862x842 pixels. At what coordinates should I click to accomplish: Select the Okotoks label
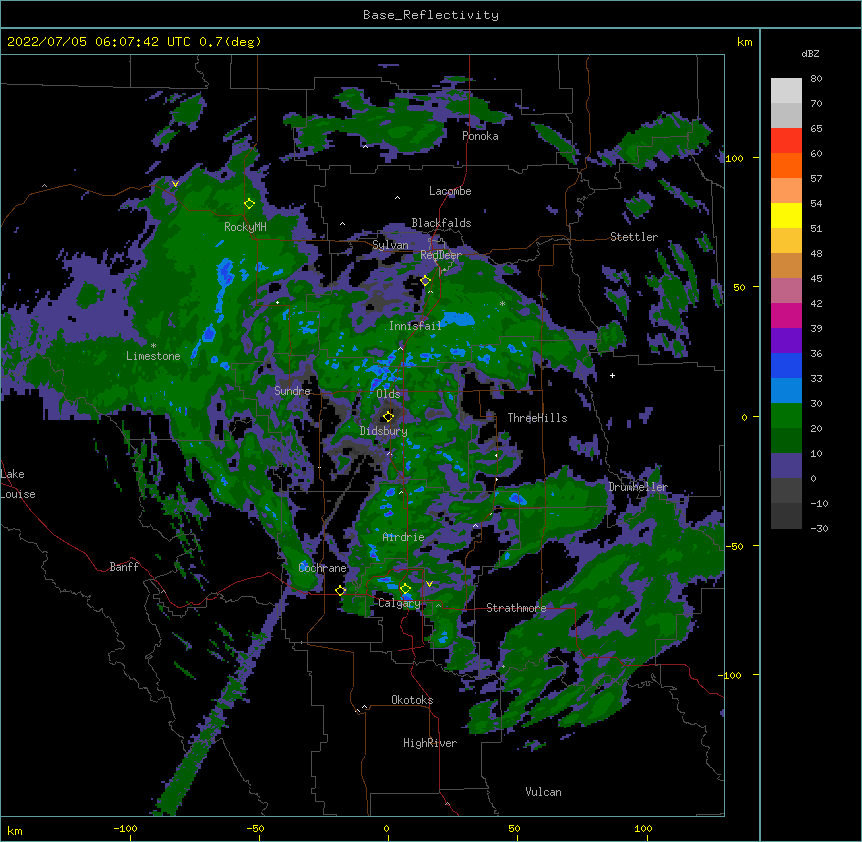412,700
